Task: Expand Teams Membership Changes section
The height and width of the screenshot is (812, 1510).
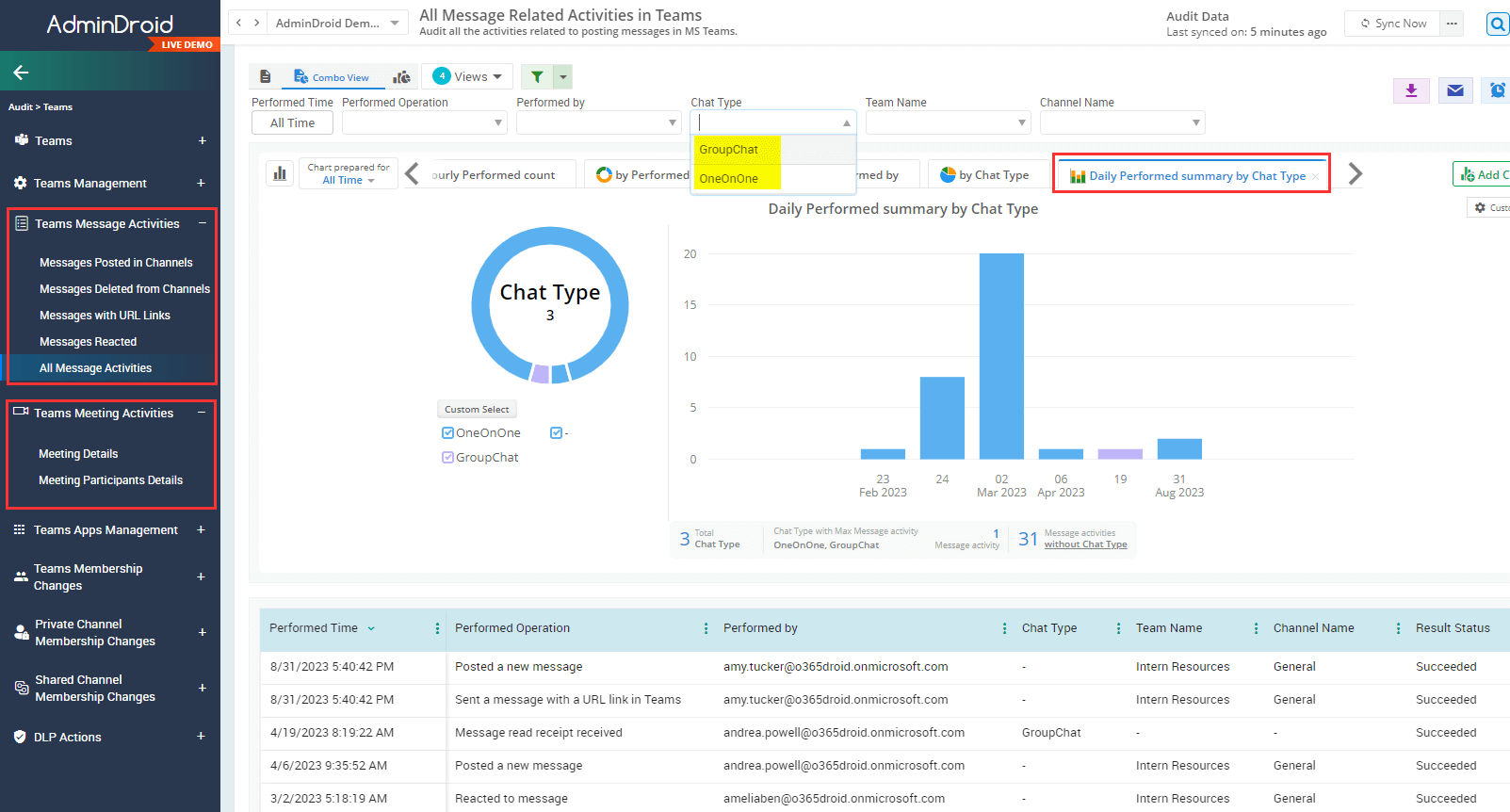Action: tap(201, 577)
